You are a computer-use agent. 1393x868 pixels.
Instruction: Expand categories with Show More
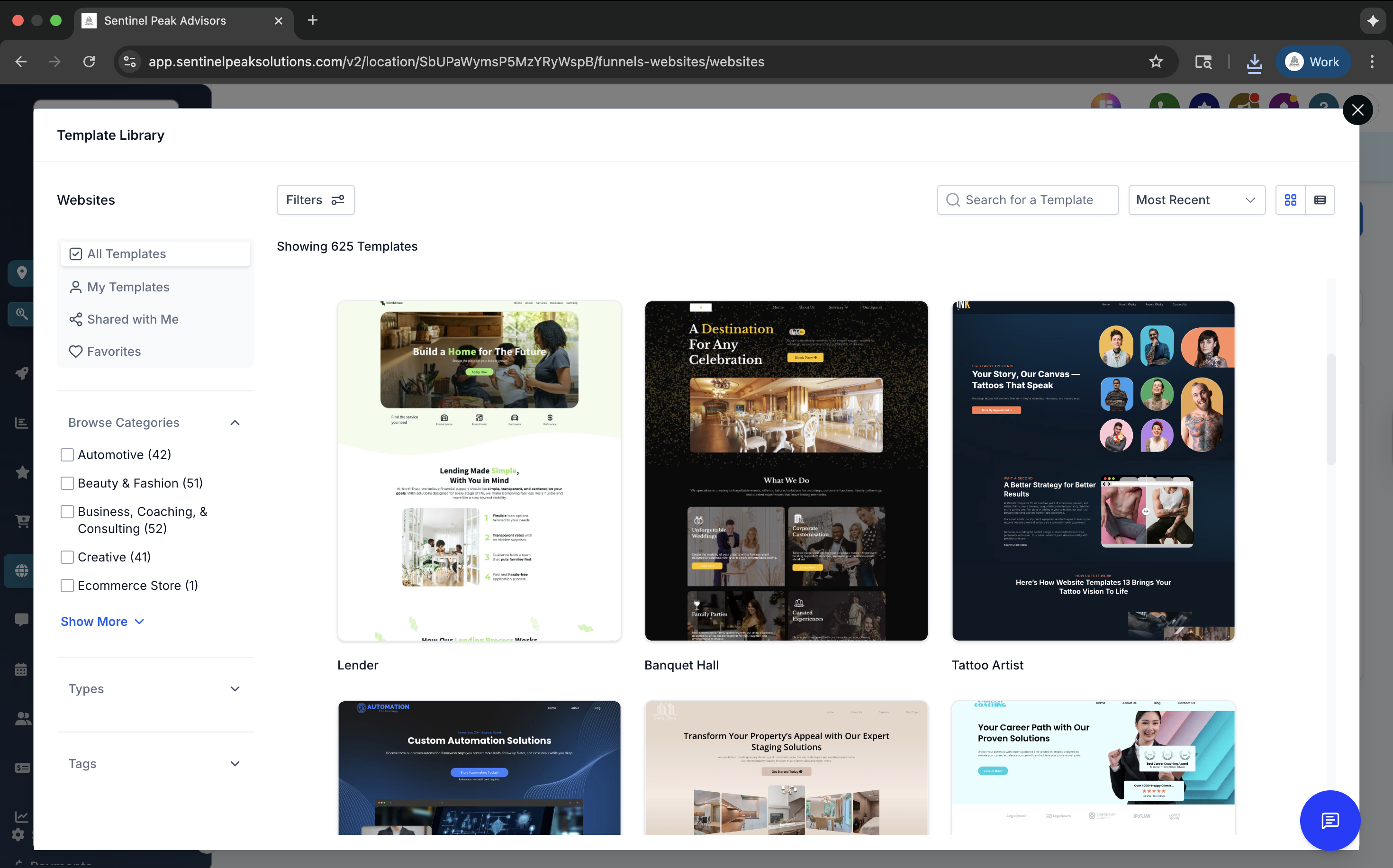coord(102,622)
